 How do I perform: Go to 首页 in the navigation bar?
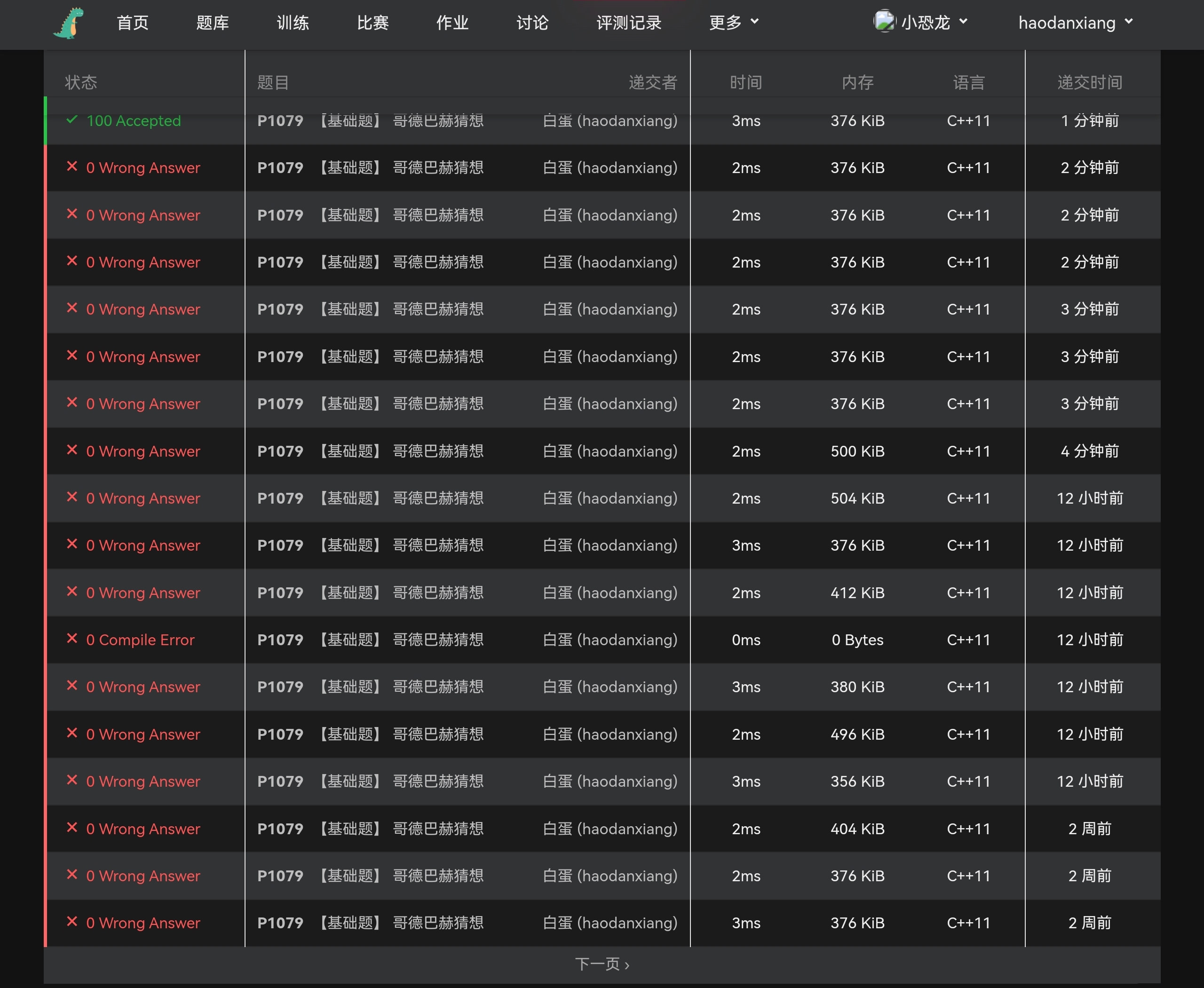pyautogui.click(x=133, y=23)
